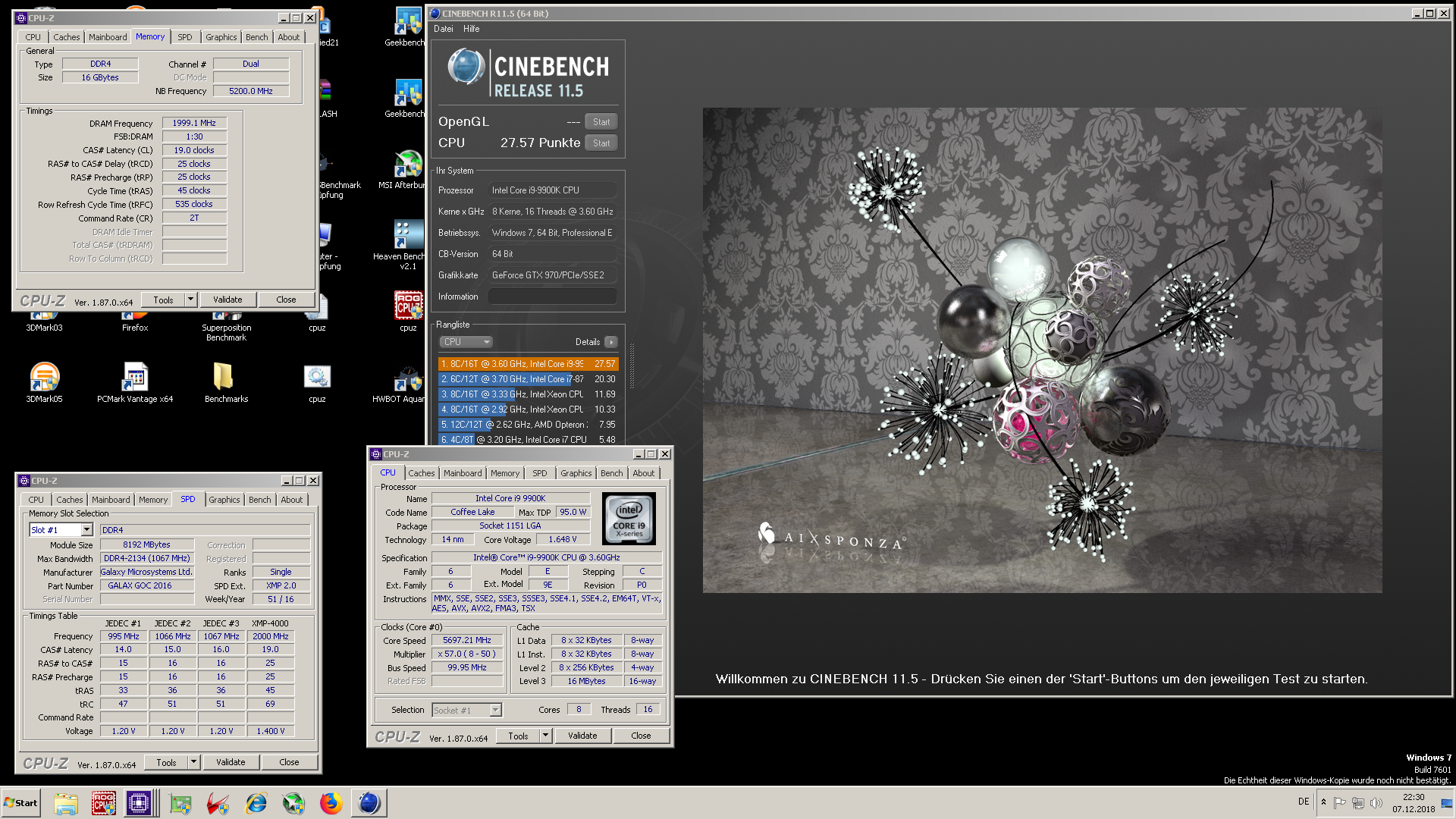The width and height of the screenshot is (1456, 819).
Task: Open the Socket #1 selection dropdown
Action: tap(495, 711)
